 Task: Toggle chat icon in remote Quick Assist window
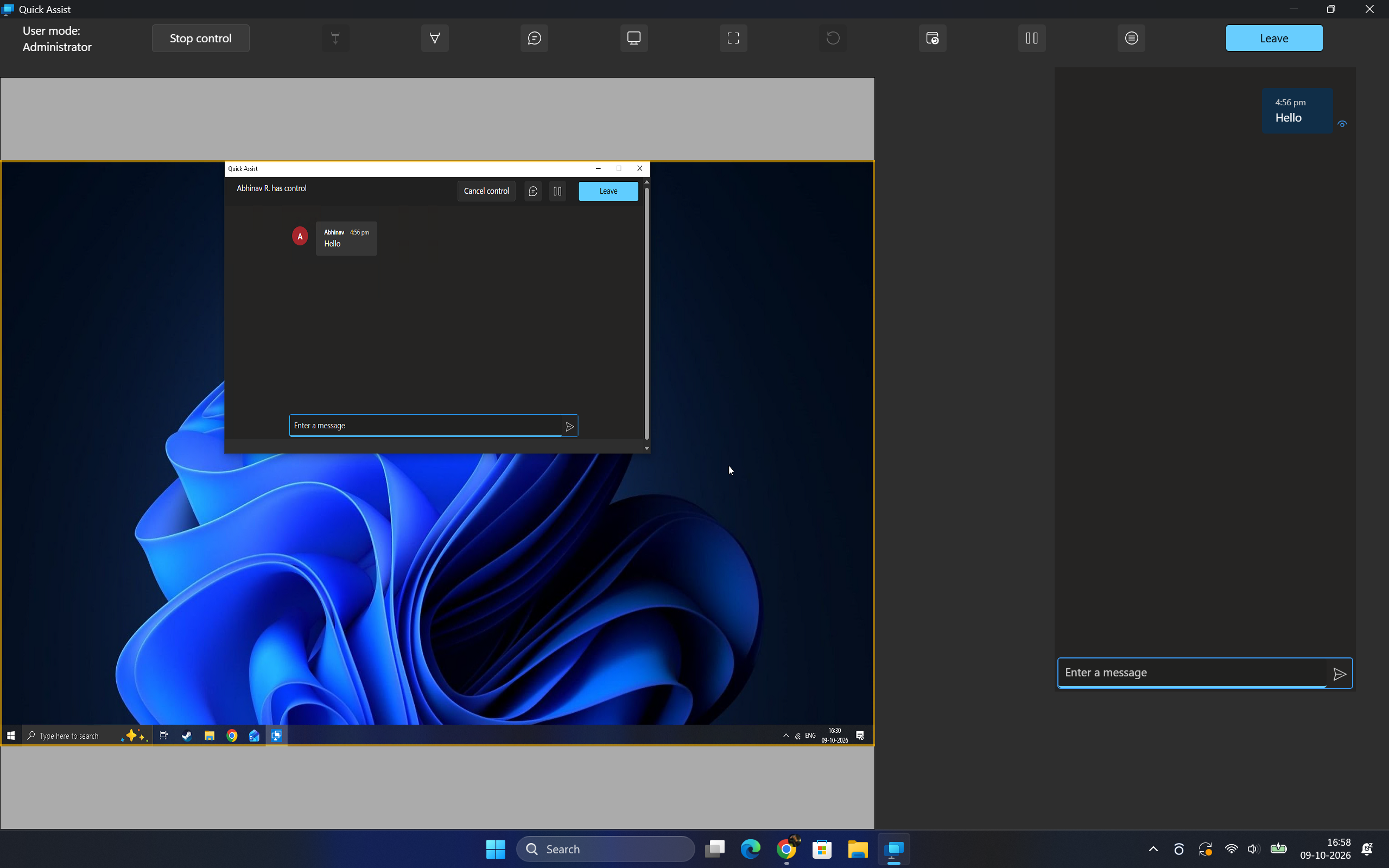(x=533, y=191)
